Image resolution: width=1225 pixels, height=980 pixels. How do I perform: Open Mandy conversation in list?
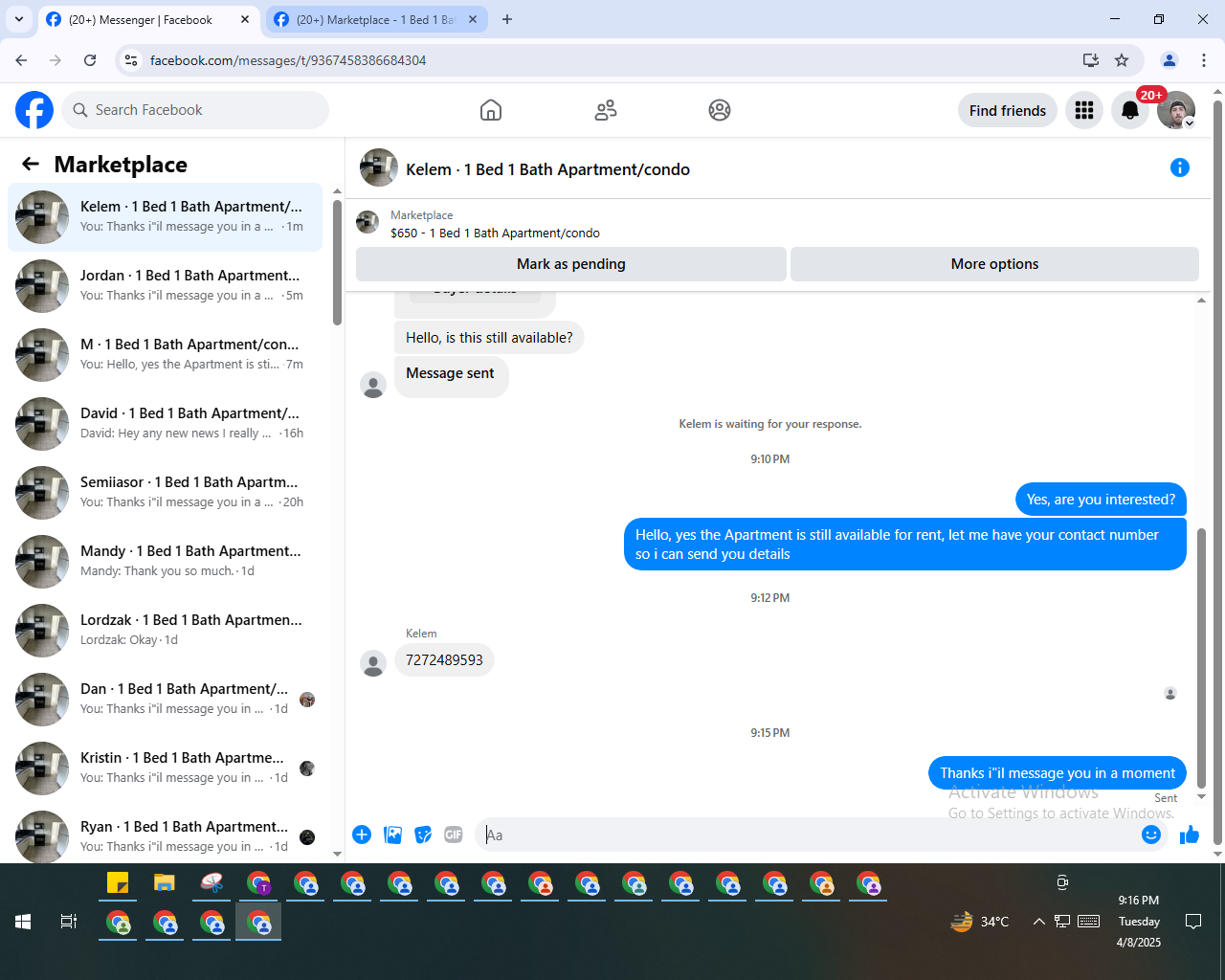(166, 562)
